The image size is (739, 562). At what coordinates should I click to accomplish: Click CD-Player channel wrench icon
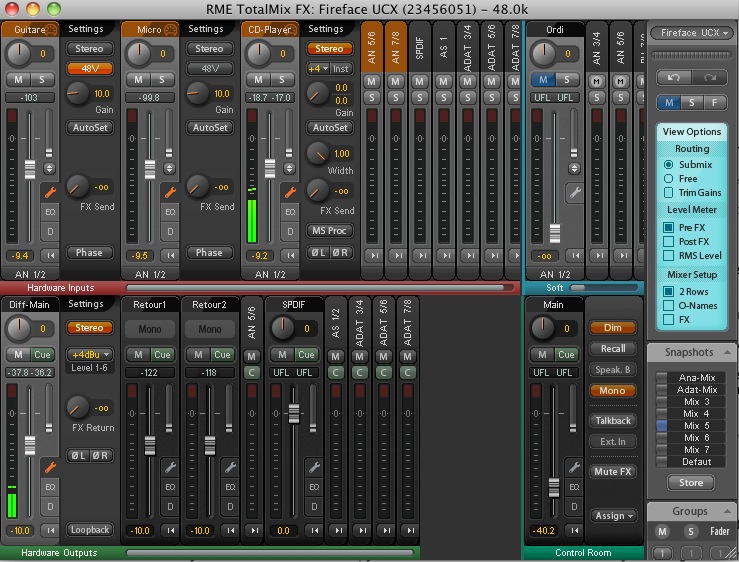pos(290,192)
